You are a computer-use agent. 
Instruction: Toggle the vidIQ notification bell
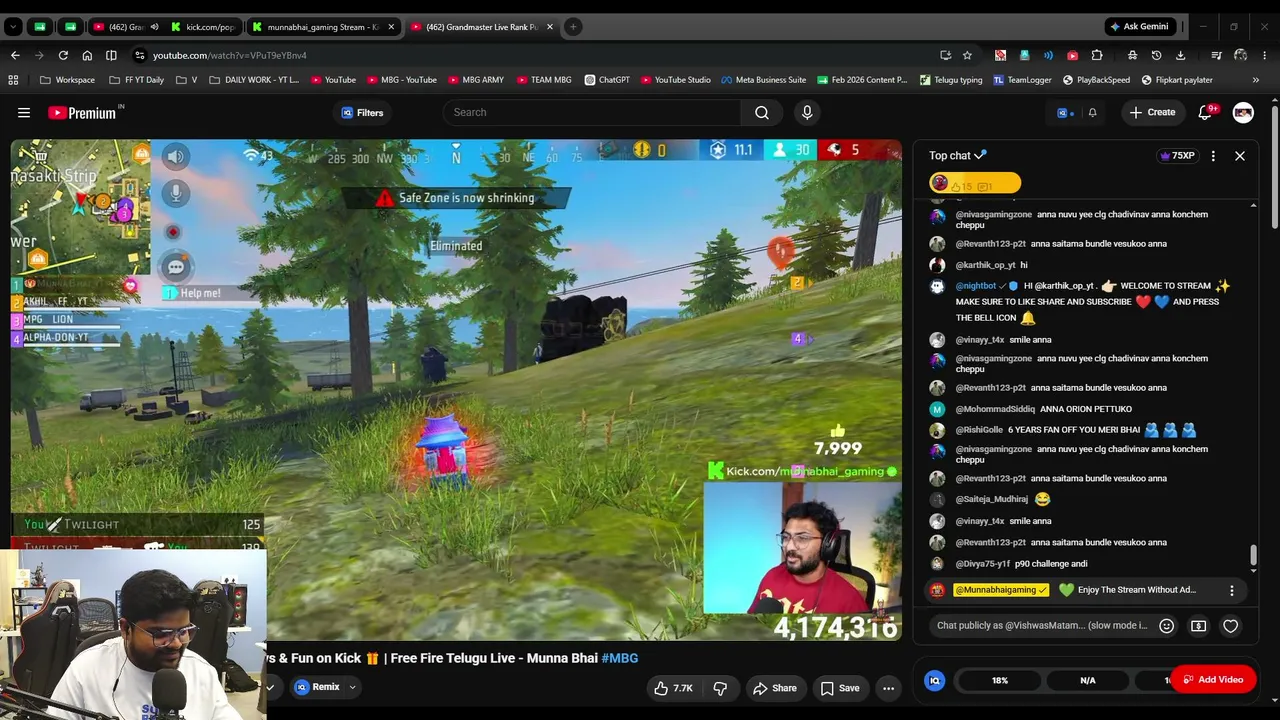pos(1092,113)
